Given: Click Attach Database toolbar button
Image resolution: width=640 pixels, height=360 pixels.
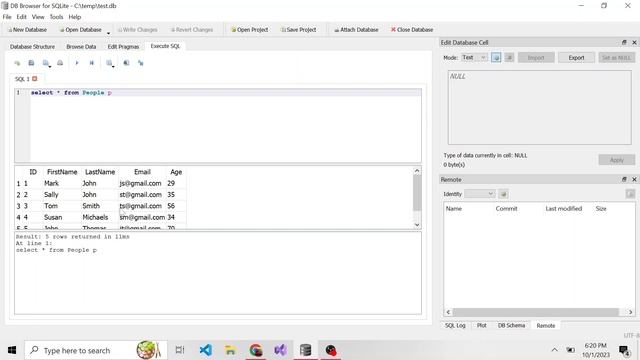Looking at the screenshot, I should click(x=356, y=30).
